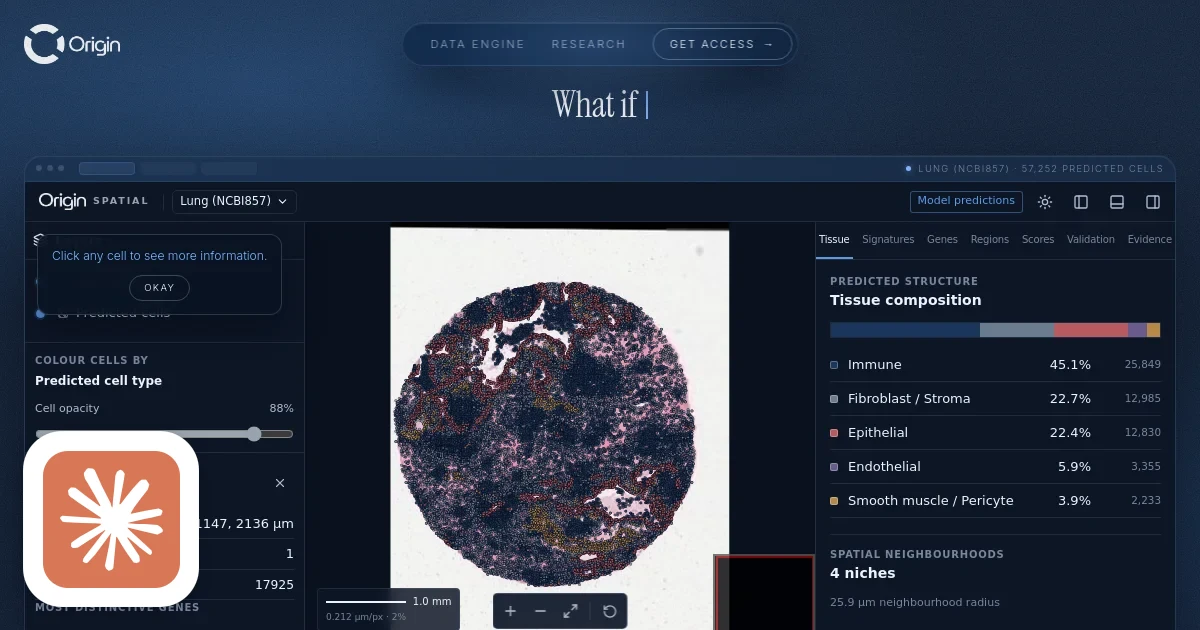Open the Data Engine nav link
Image resolution: width=1200 pixels, height=630 pixels.
(477, 44)
